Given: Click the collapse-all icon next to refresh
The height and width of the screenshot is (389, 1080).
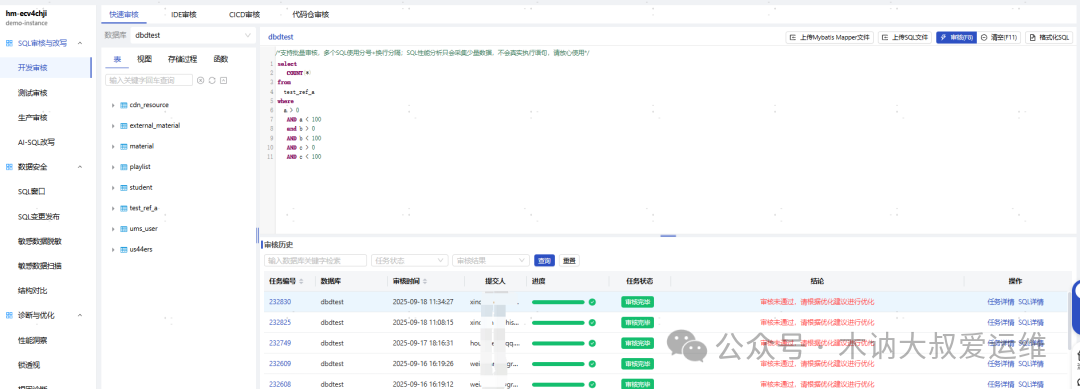Looking at the screenshot, I should point(224,81).
